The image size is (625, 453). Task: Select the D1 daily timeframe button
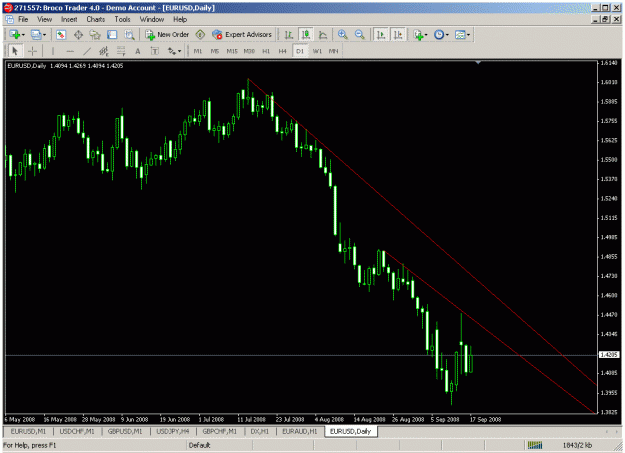(x=300, y=51)
